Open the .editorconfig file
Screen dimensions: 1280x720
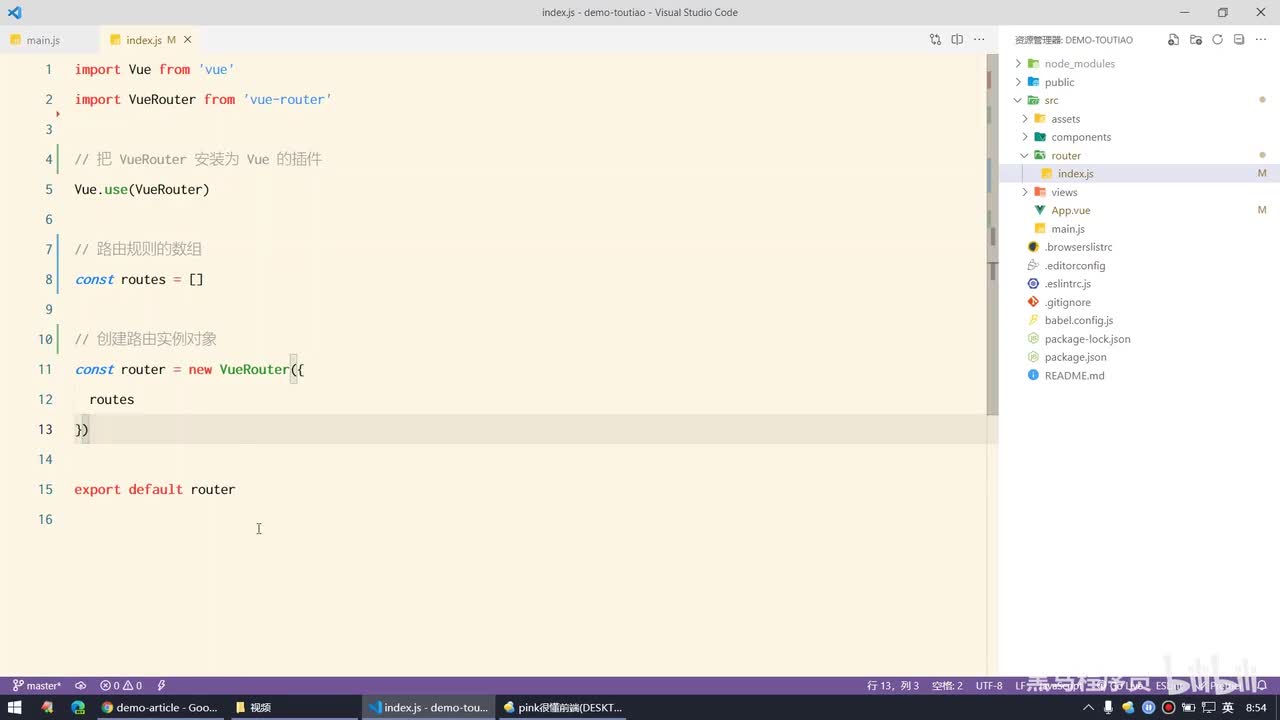pos(1139,265)
